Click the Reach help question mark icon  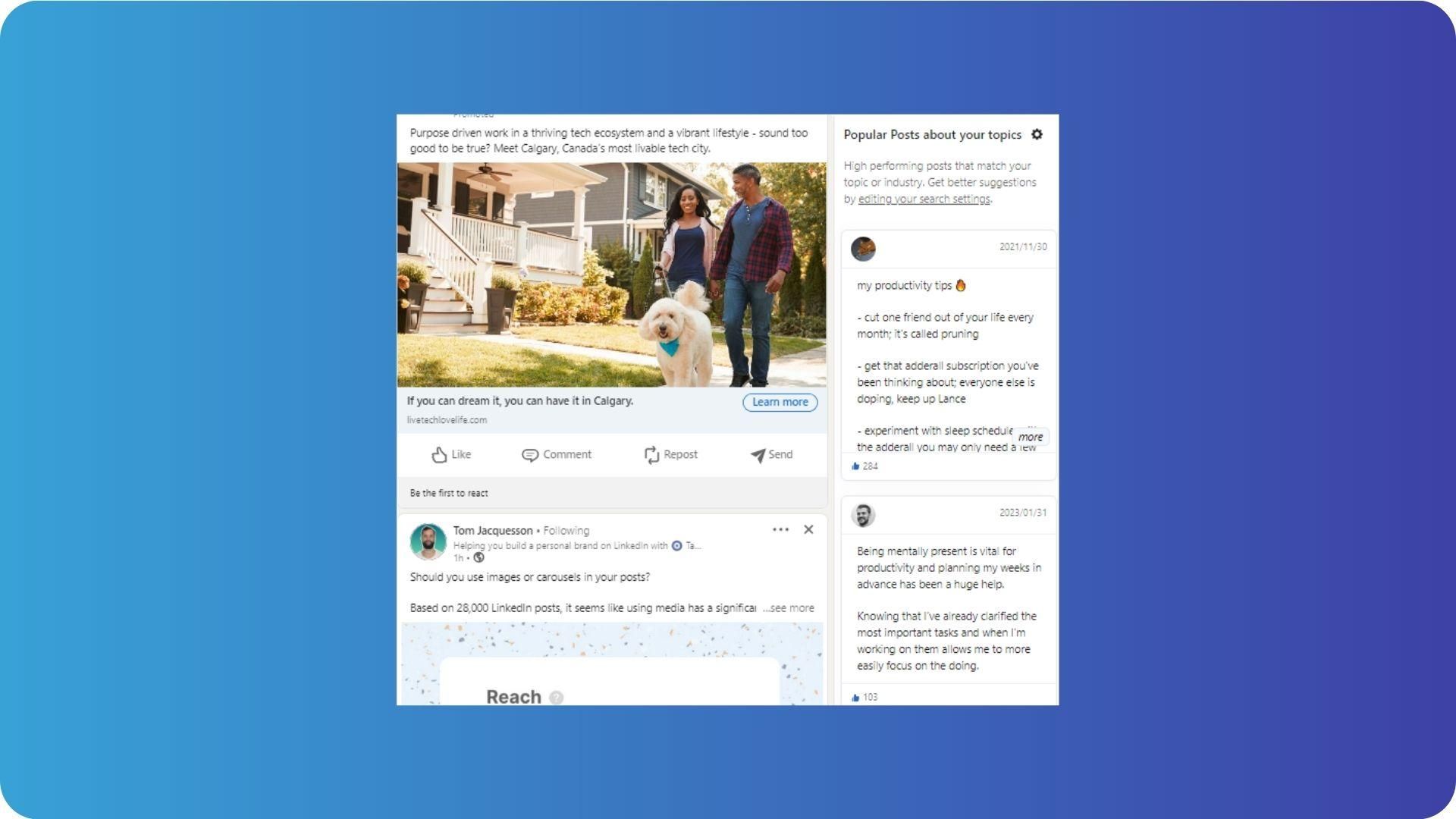pyautogui.click(x=556, y=698)
